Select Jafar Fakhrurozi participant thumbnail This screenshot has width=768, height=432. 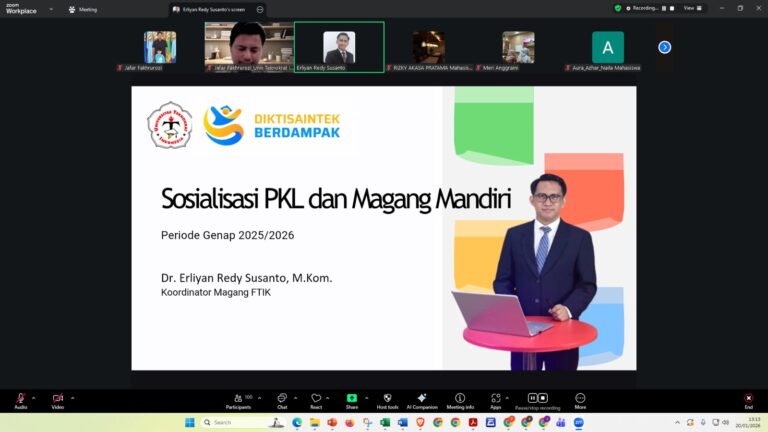[160, 48]
